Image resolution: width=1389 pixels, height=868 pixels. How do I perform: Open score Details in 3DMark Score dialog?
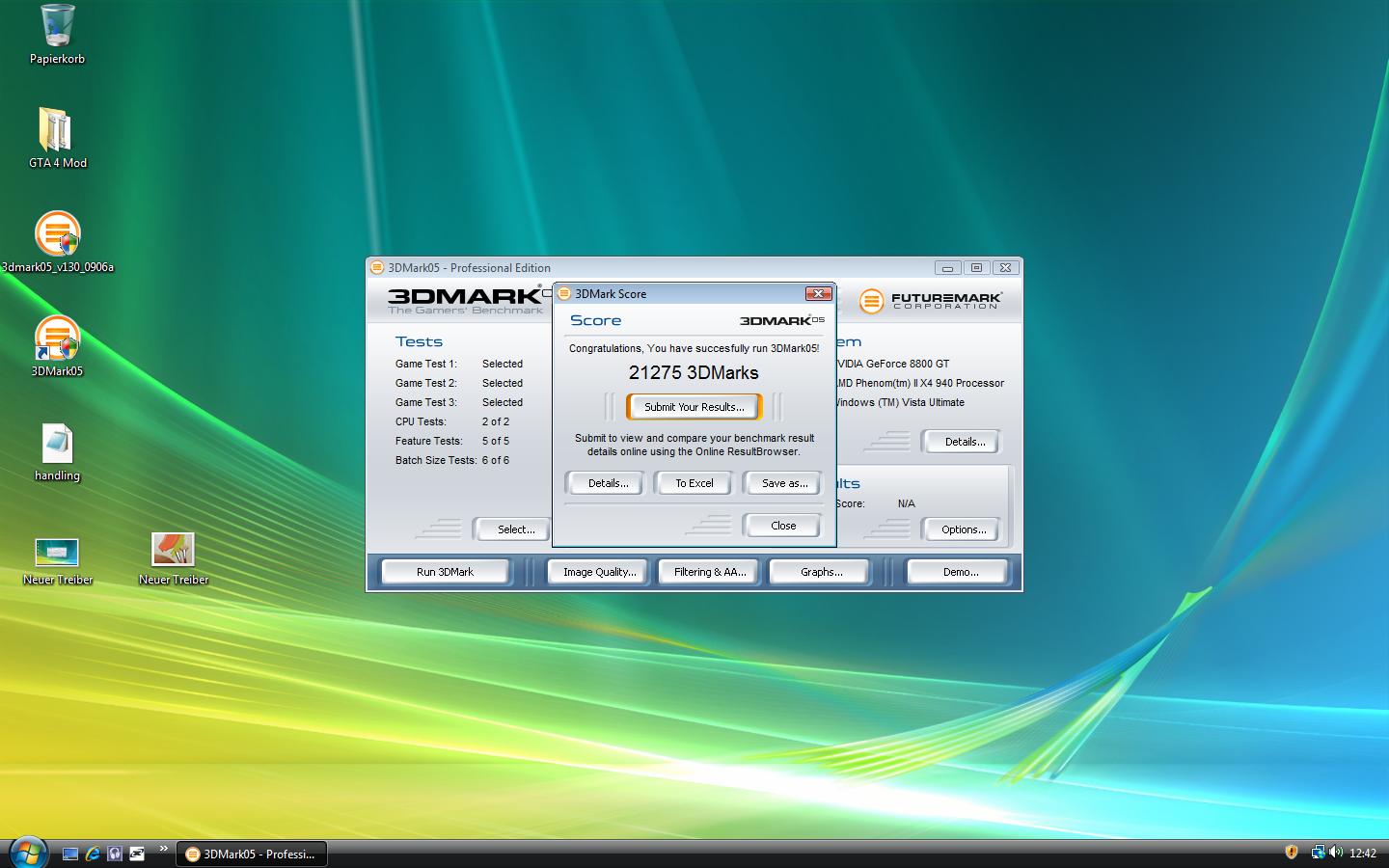point(608,483)
